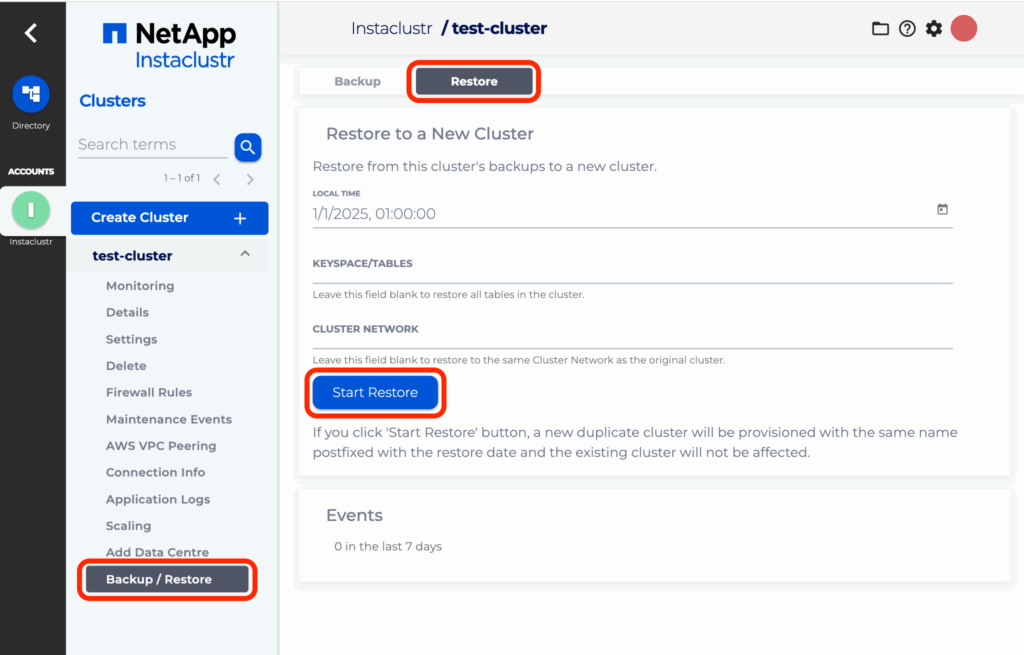Open Add Data Centre

[x=157, y=552]
